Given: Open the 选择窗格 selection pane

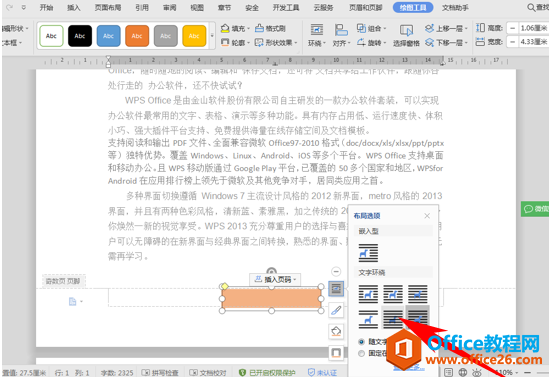Looking at the screenshot, I should point(406,35).
